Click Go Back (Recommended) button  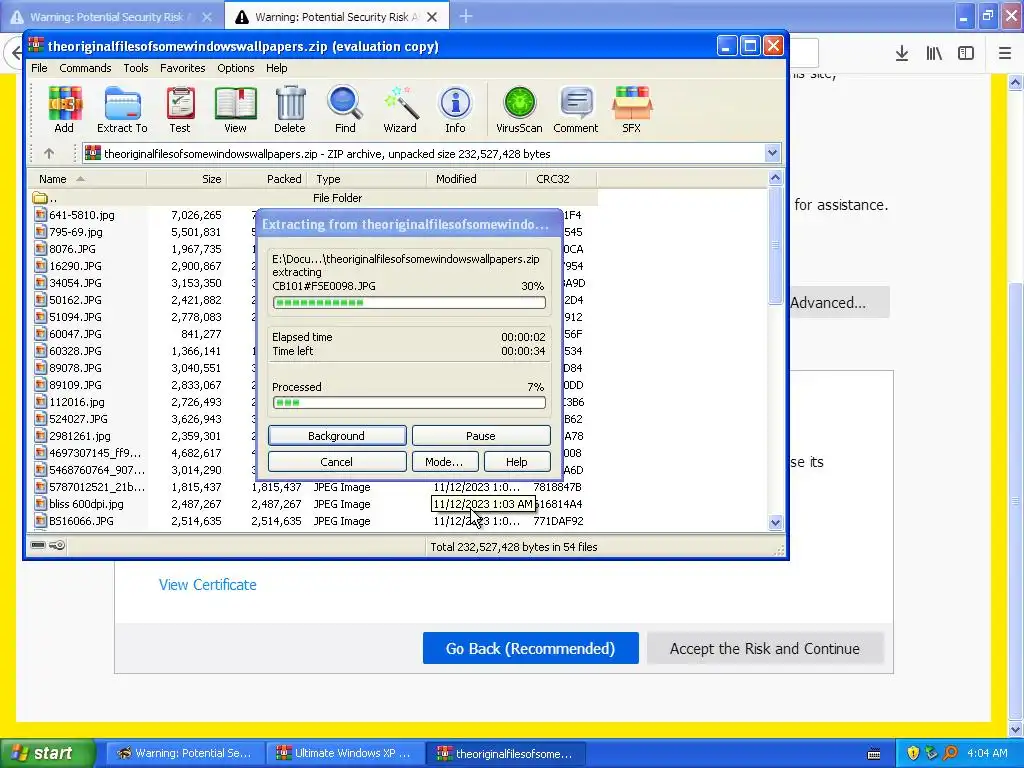[530, 648]
